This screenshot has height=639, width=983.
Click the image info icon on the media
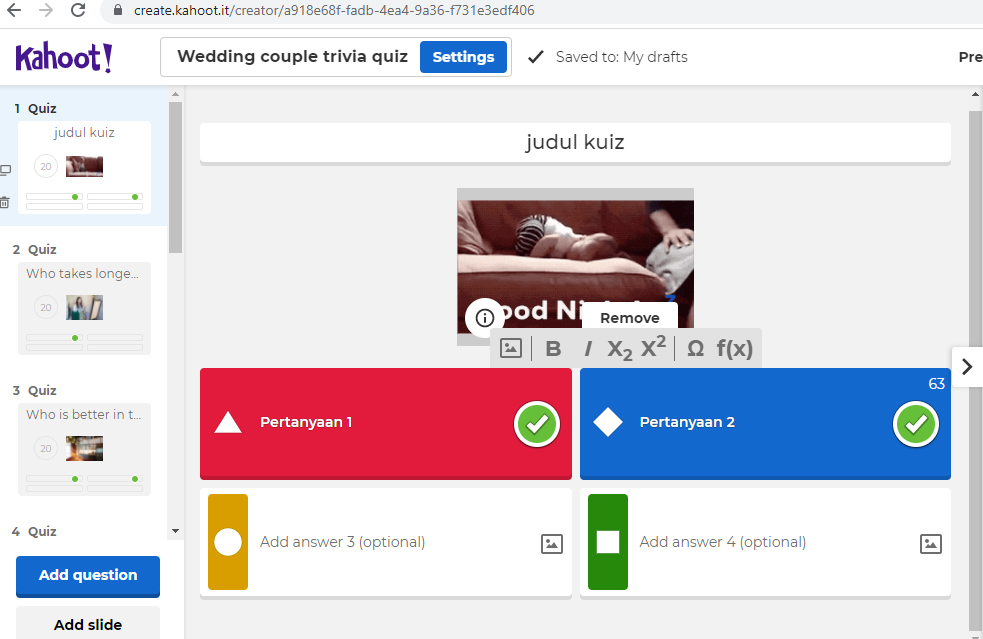(484, 318)
